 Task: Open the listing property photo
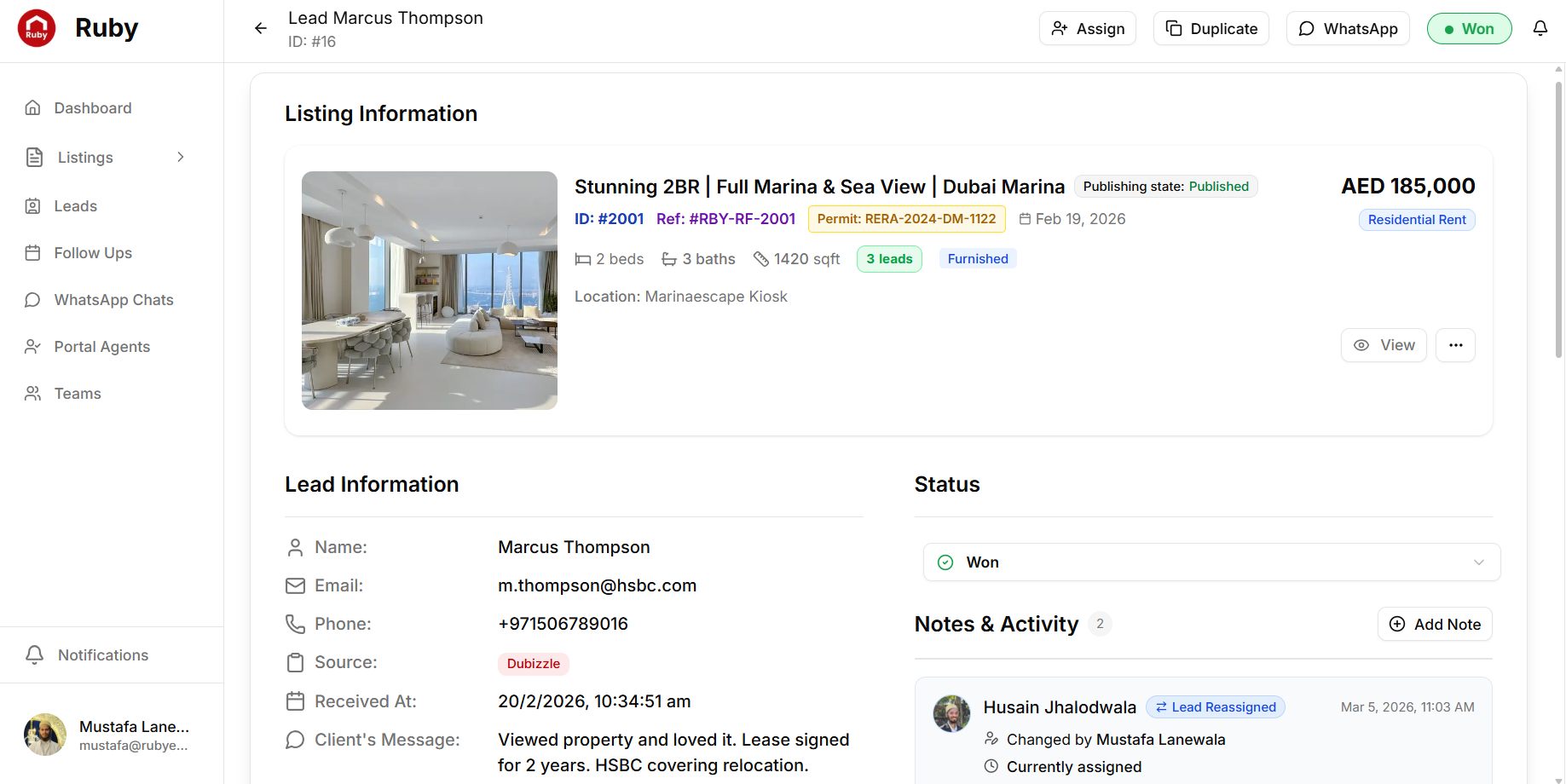pos(430,291)
